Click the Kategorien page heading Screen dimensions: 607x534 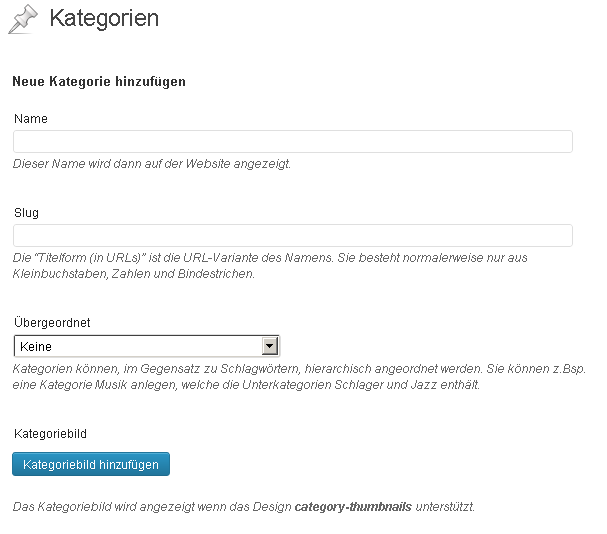point(104,19)
